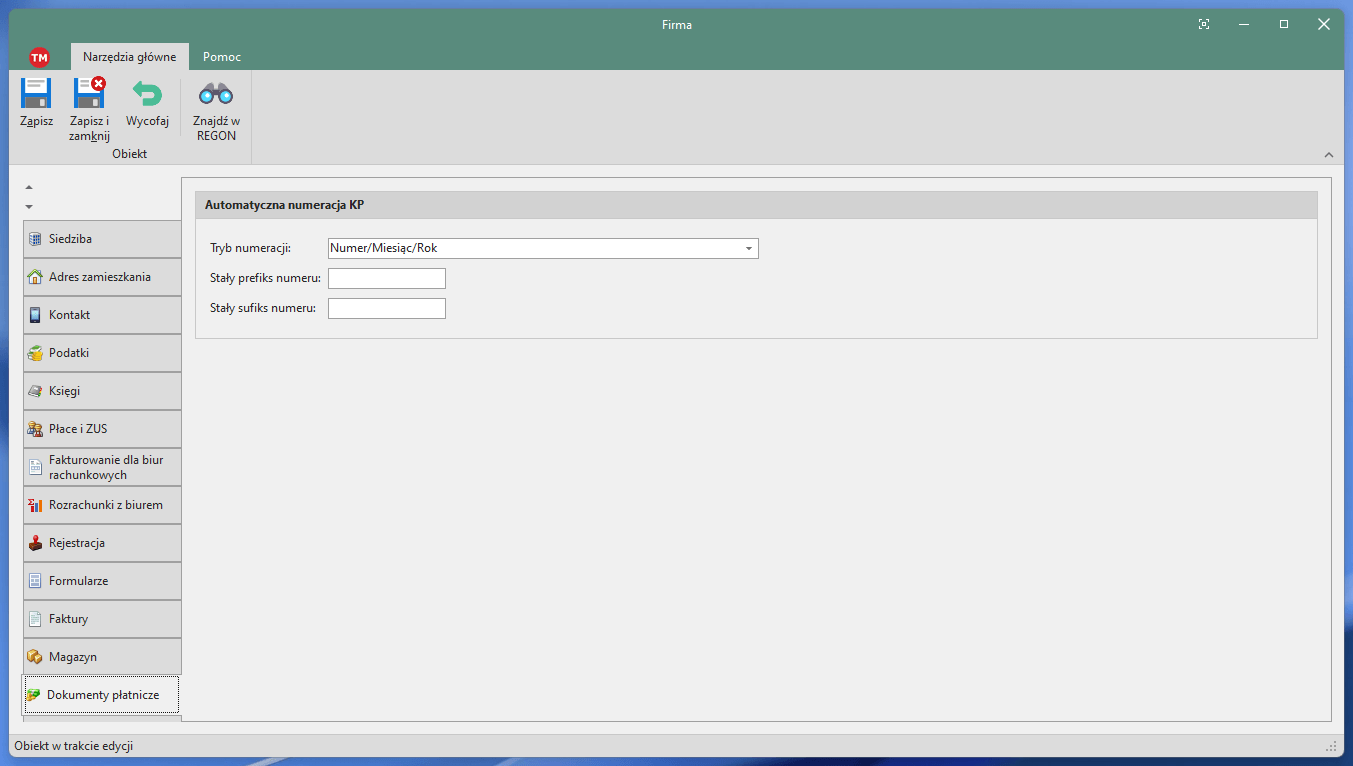
Task: Open Adres zamieszkania section
Action: (102, 277)
